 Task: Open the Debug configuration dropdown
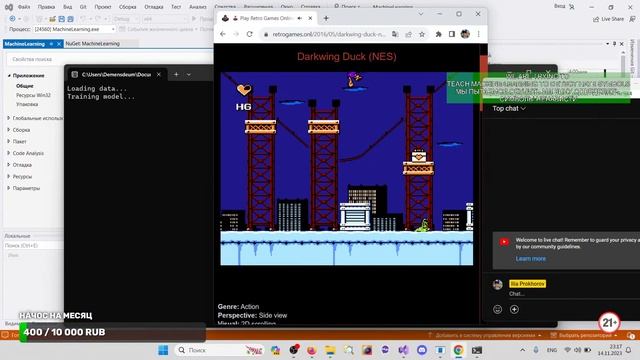click(x=125, y=19)
